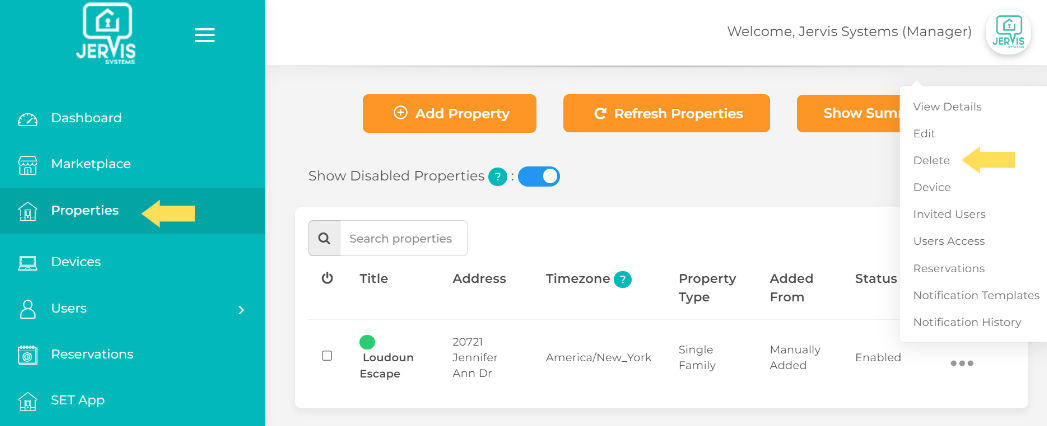
Task: Click the Timezone help question-mark icon
Action: pos(623,279)
